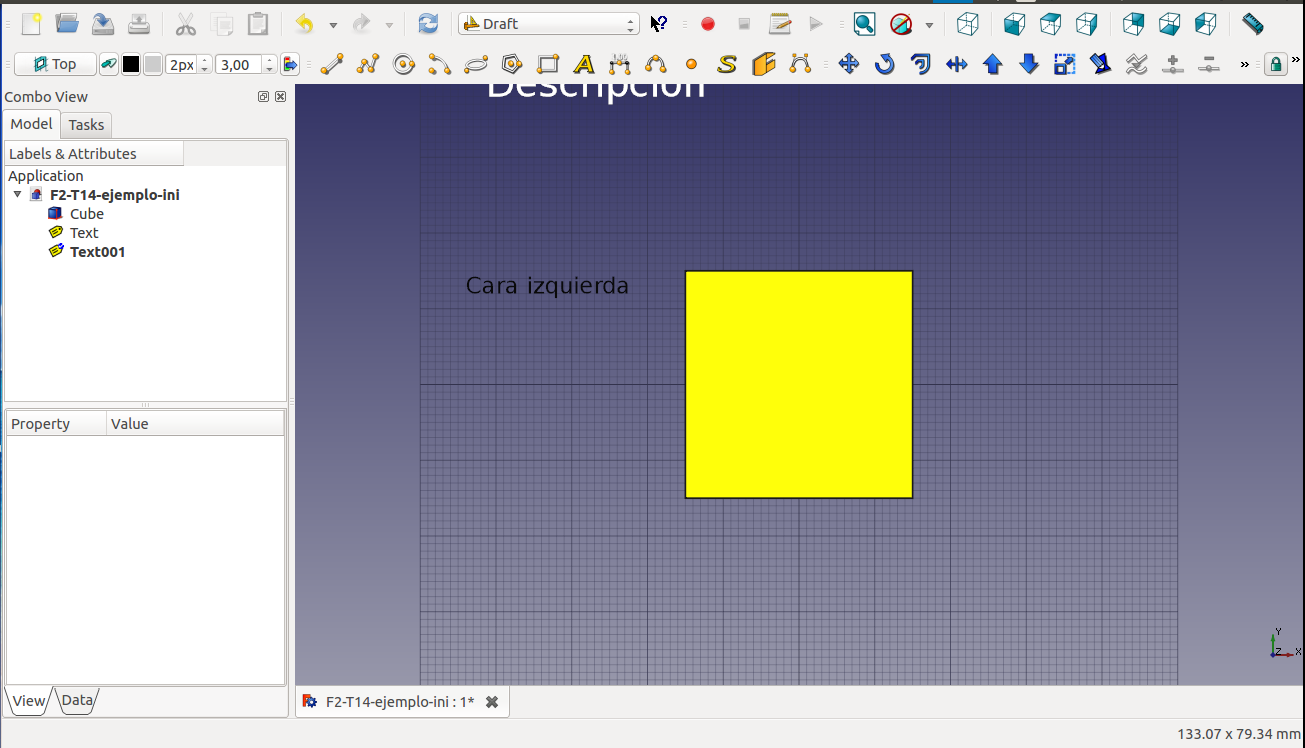Click the Top working plane button
The height and width of the screenshot is (748, 1305).
click(x=55, y=65)
